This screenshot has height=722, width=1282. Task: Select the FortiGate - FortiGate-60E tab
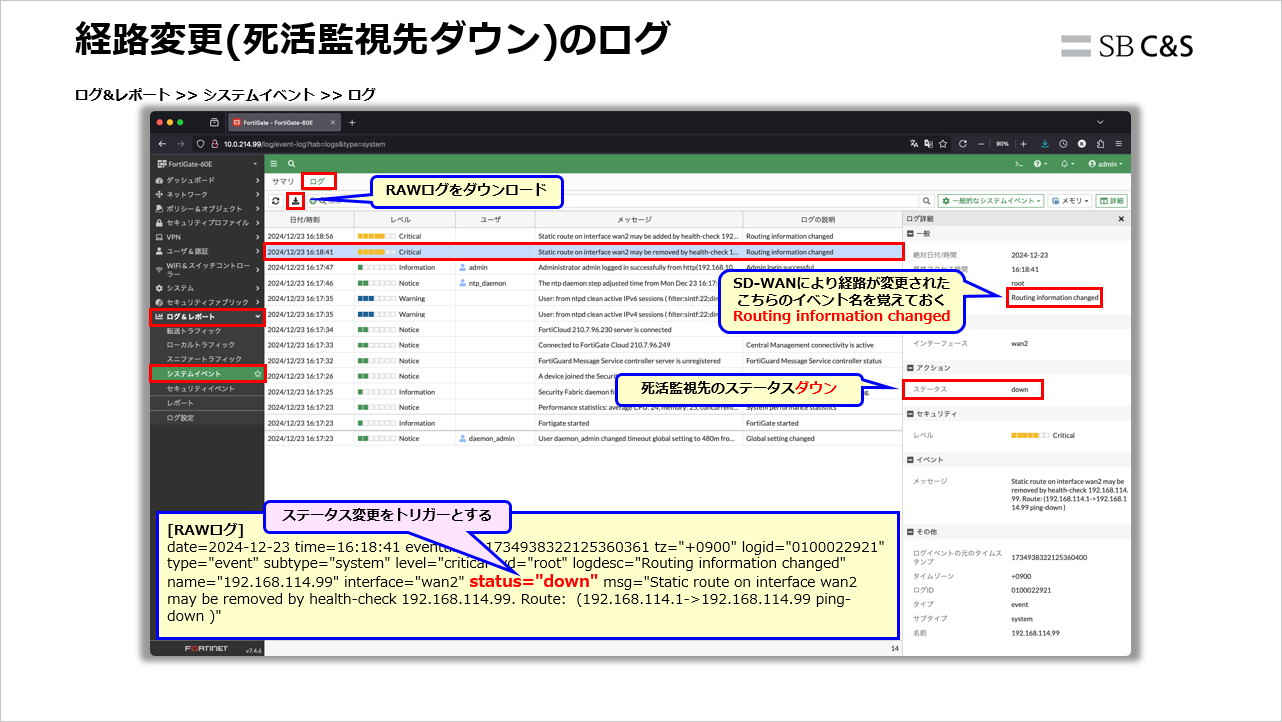[x=285, y=122]
